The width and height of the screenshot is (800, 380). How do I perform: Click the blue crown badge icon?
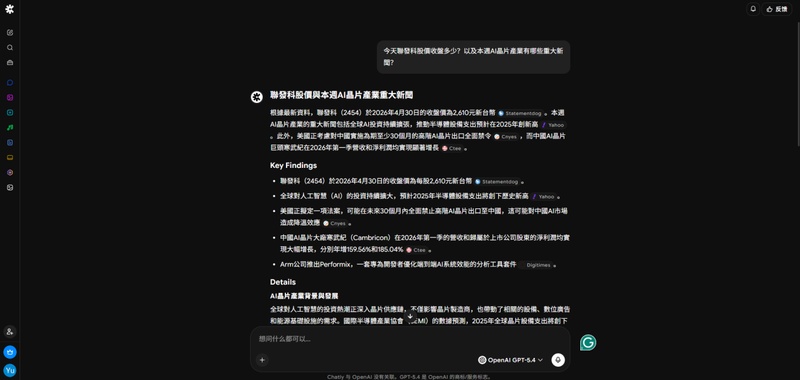[x=10, y=352]
